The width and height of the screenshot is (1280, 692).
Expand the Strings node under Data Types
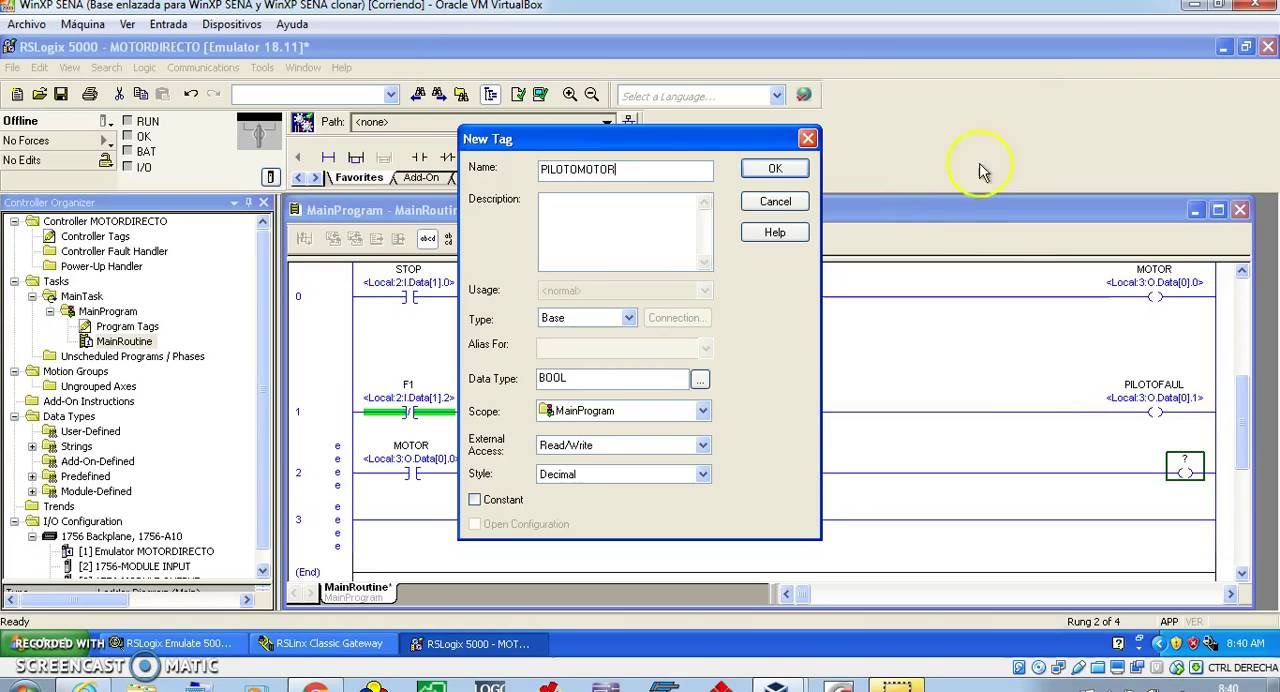coord(33,446)
